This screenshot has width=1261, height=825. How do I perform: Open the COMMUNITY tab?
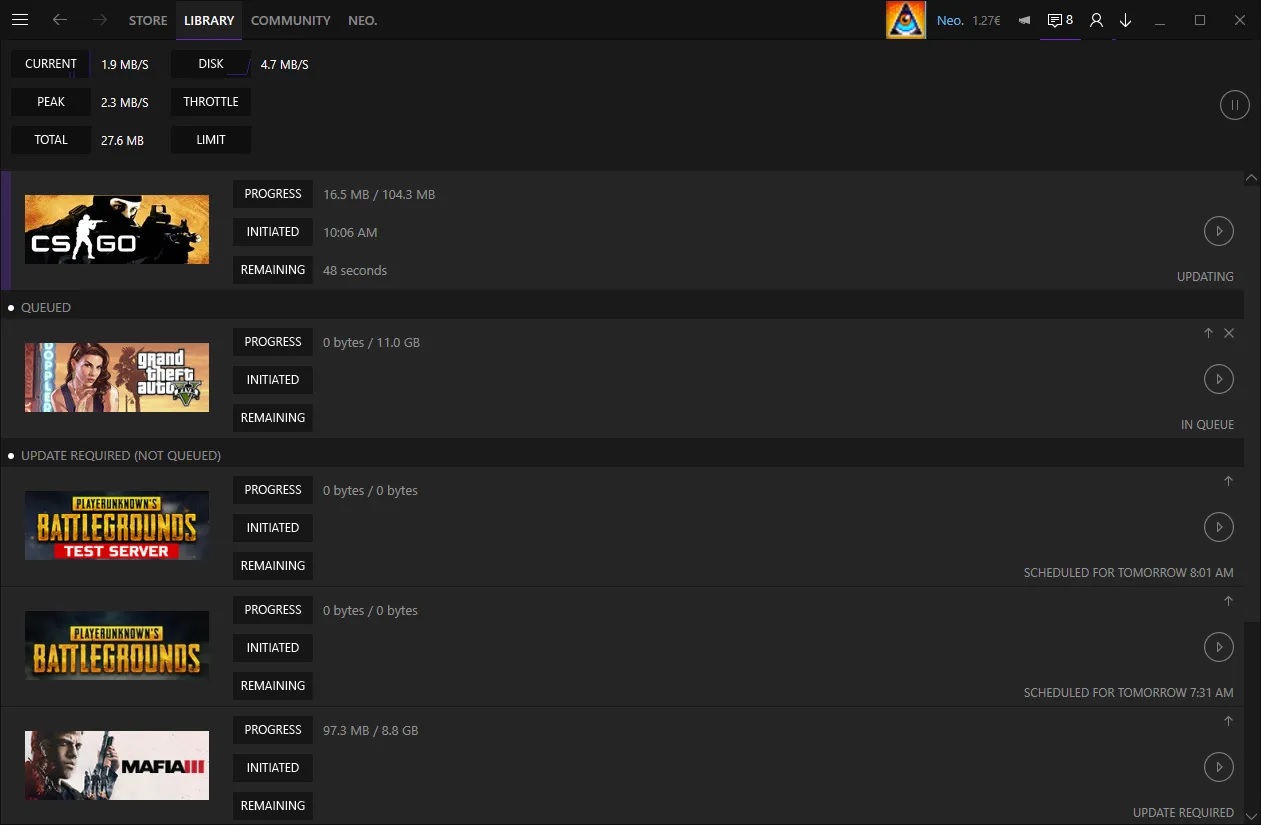290,20
